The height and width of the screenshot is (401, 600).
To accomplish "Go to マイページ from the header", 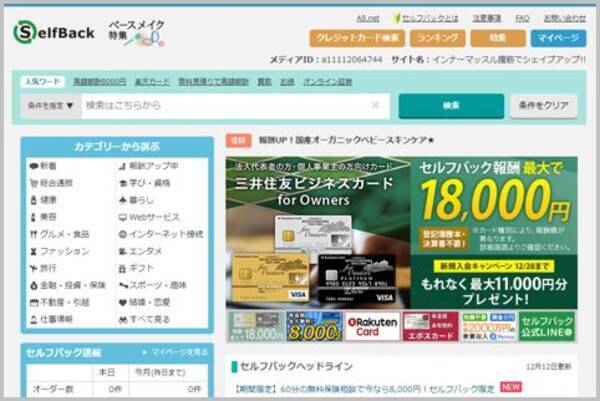I will coord(556,38).
